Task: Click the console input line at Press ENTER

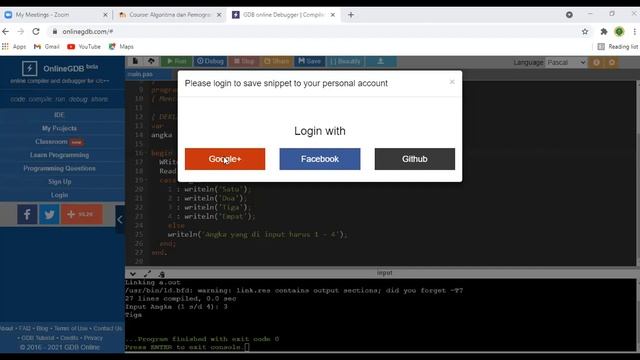Action: (187, 347)
